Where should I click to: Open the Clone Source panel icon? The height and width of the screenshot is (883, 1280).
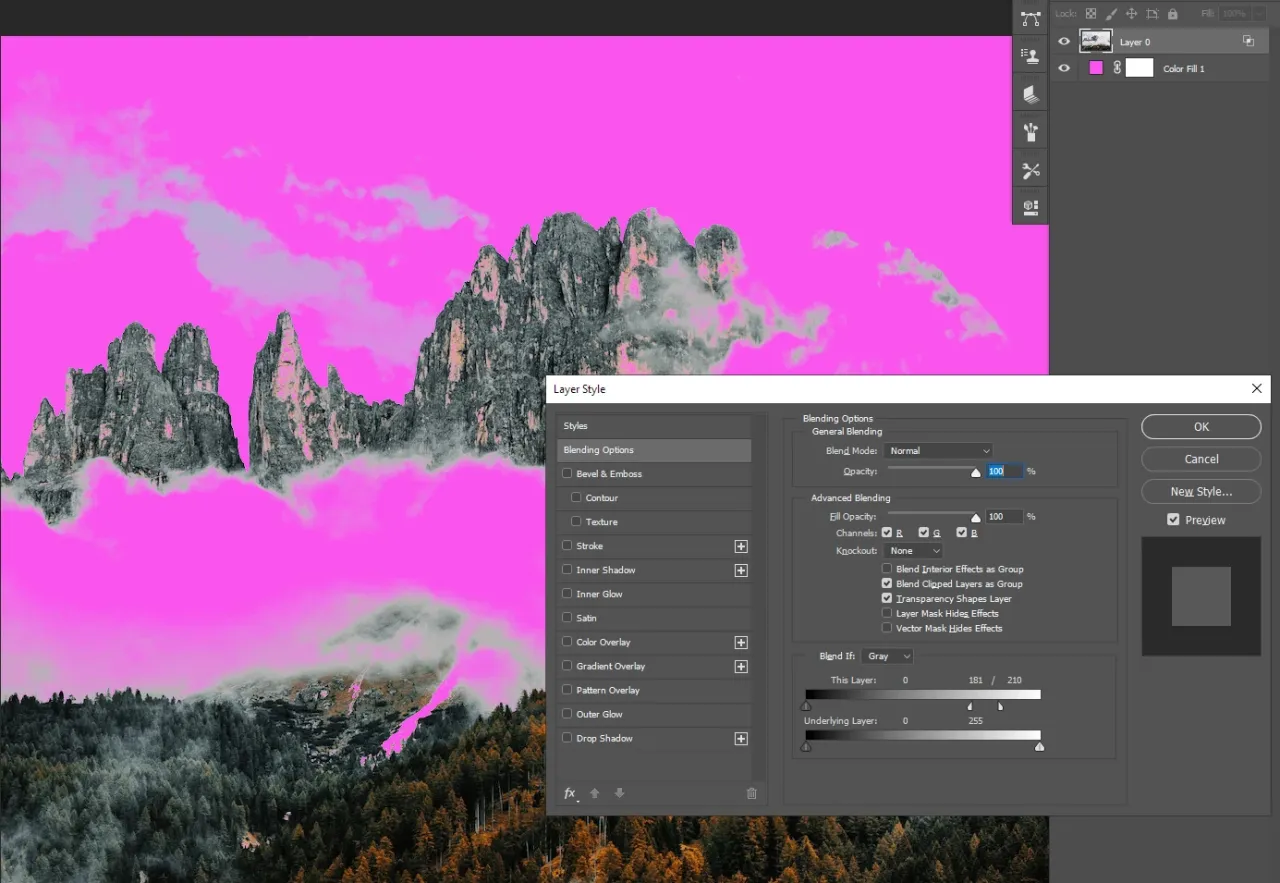1030,56
